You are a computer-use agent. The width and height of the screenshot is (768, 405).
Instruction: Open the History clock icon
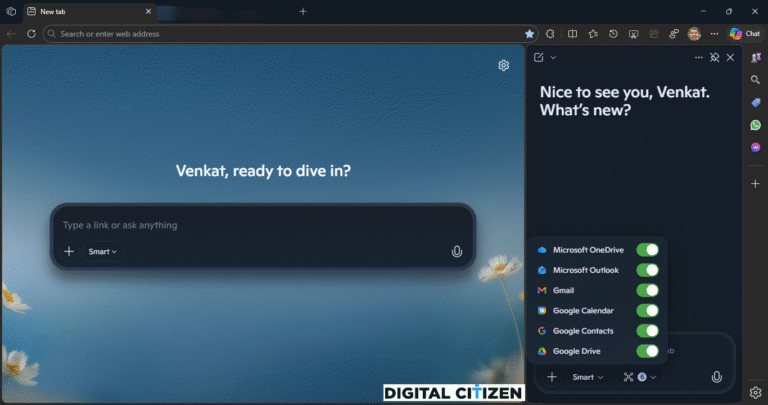(613, 34)
